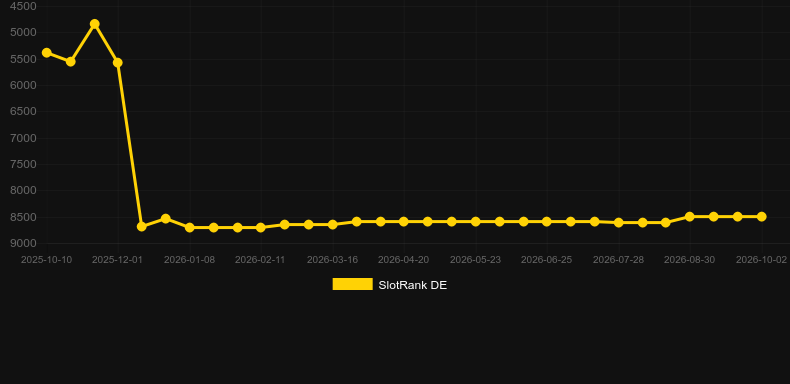Select the data point above the 2025-12-01 label
The image size is (790, 384).
point(118,62)
